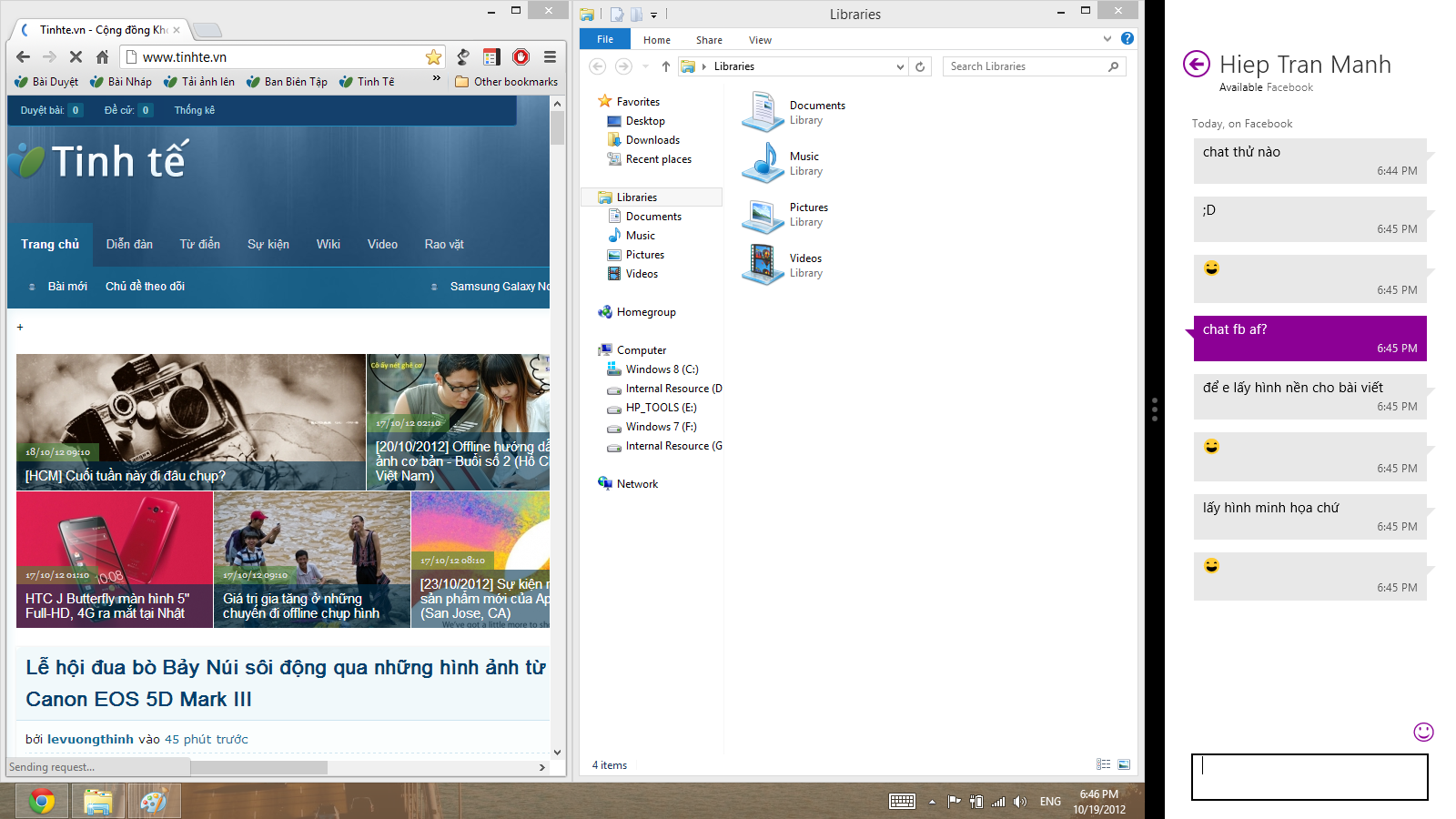Refresh the Libraries folder view
This screenshot has height=819, width=1456.
(x=920, y=66)
